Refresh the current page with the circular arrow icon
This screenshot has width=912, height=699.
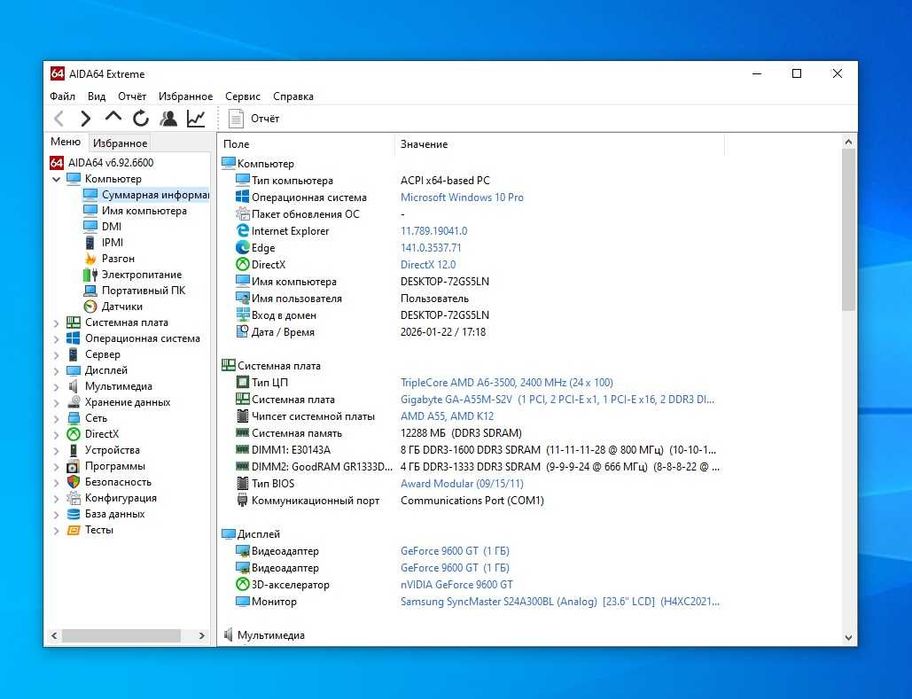(x=141, y=119)
